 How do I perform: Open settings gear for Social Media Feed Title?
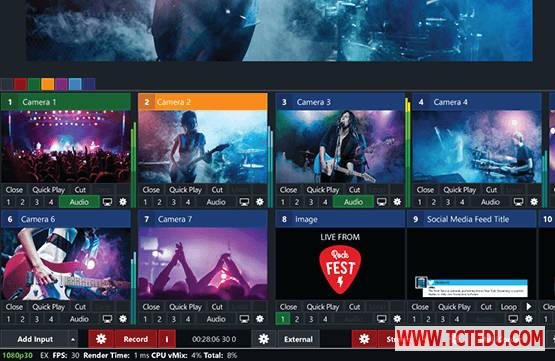[528, 319]
